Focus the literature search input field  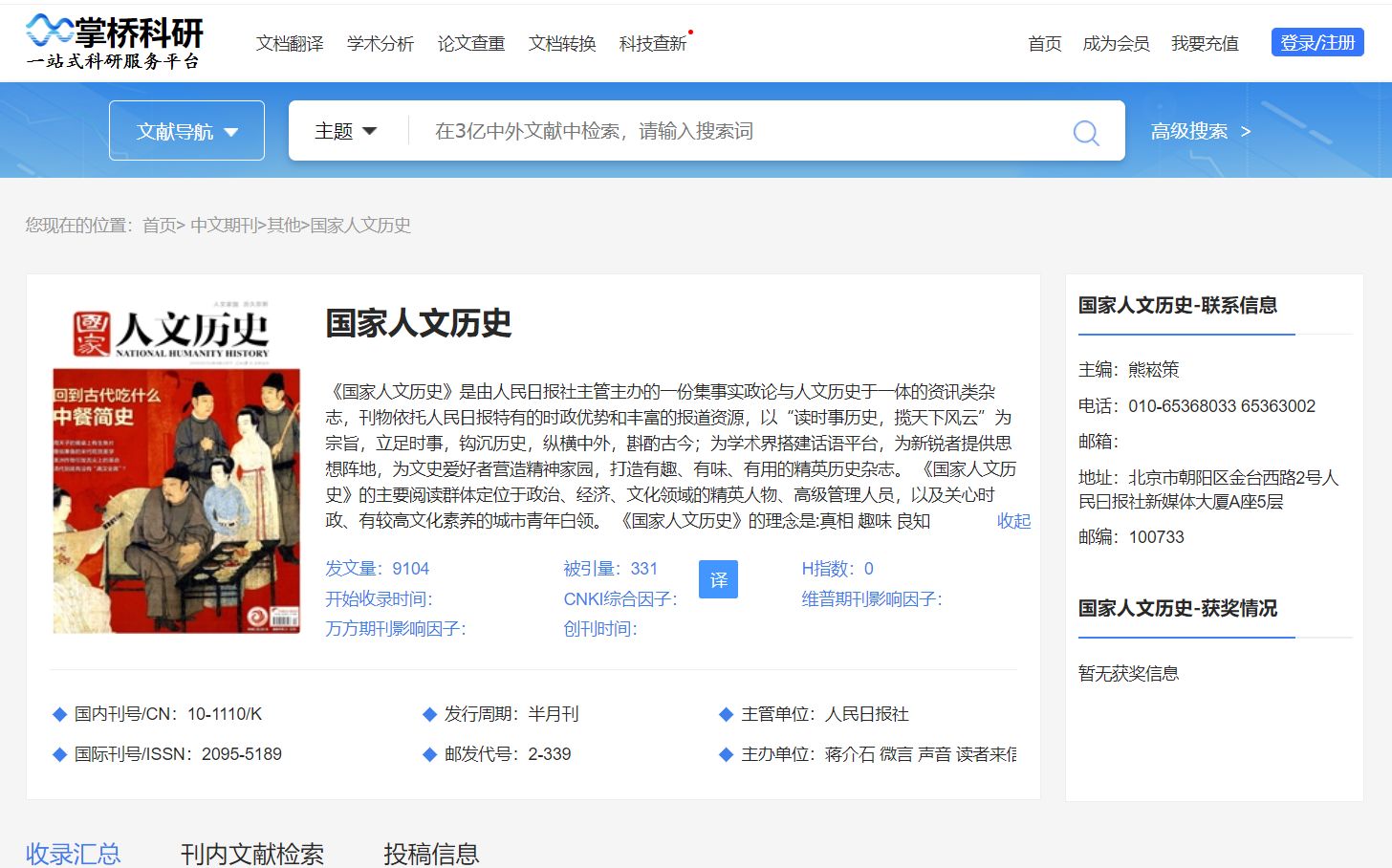click(x=736, y=131)
